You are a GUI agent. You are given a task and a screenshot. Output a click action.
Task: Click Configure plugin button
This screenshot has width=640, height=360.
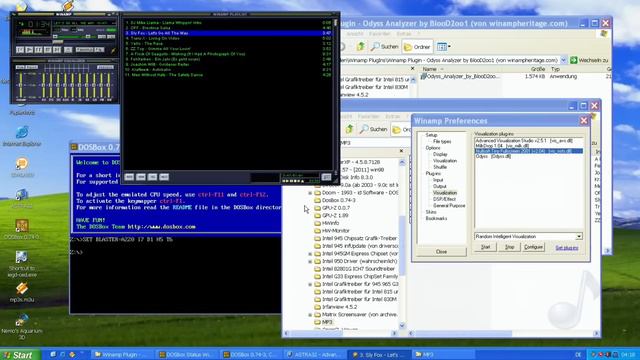[533, 247]
